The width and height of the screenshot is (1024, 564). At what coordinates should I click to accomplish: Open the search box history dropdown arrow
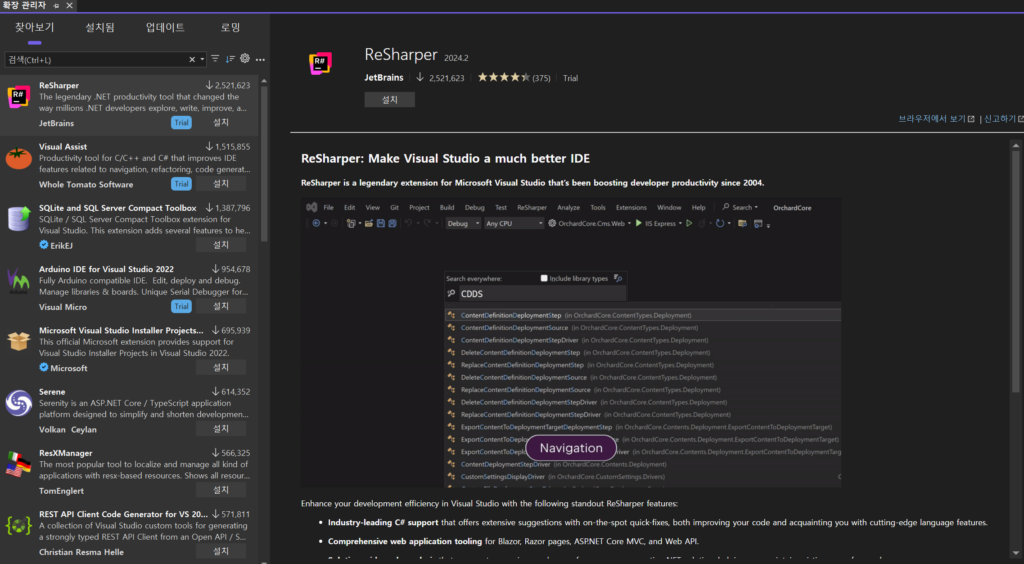pos(202,59)
